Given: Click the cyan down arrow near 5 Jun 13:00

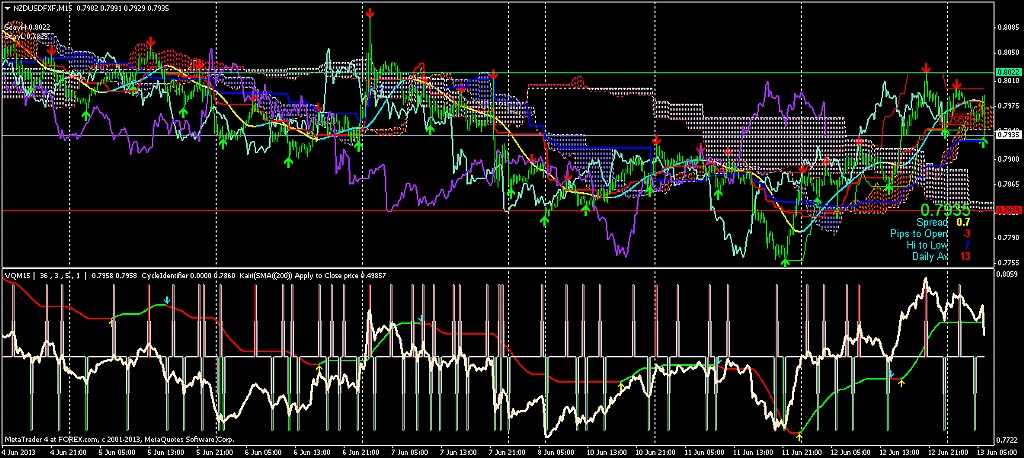Looking at the screenshot, I should coord(167,300).
